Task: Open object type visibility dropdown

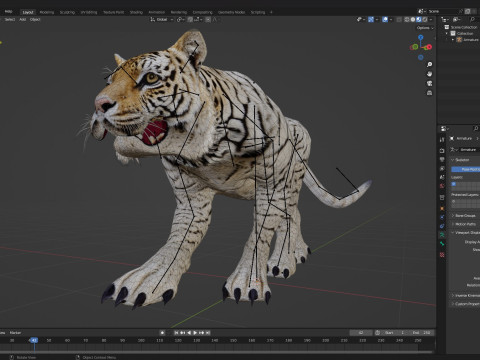Action: tap(361, 20)
